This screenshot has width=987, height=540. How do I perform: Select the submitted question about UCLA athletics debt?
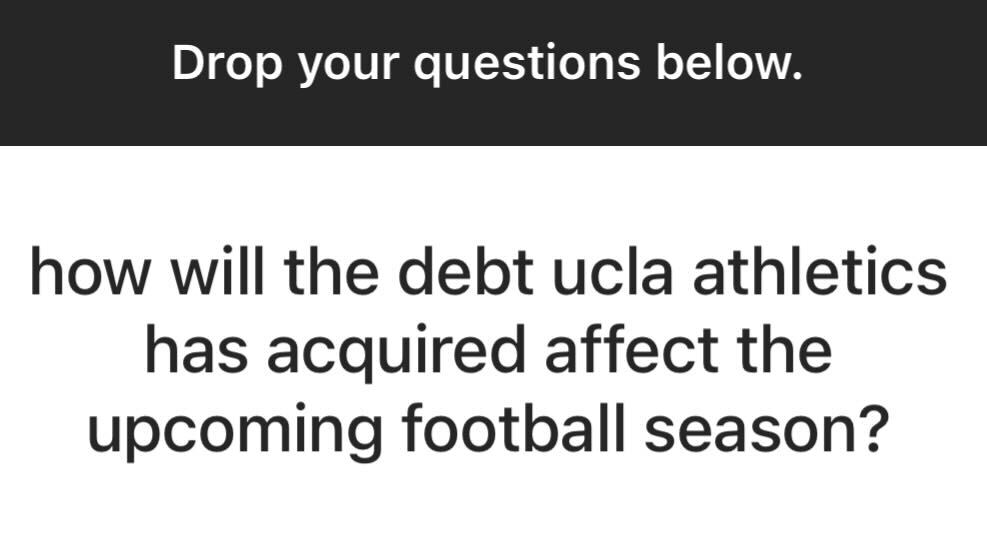coord(488,350)
